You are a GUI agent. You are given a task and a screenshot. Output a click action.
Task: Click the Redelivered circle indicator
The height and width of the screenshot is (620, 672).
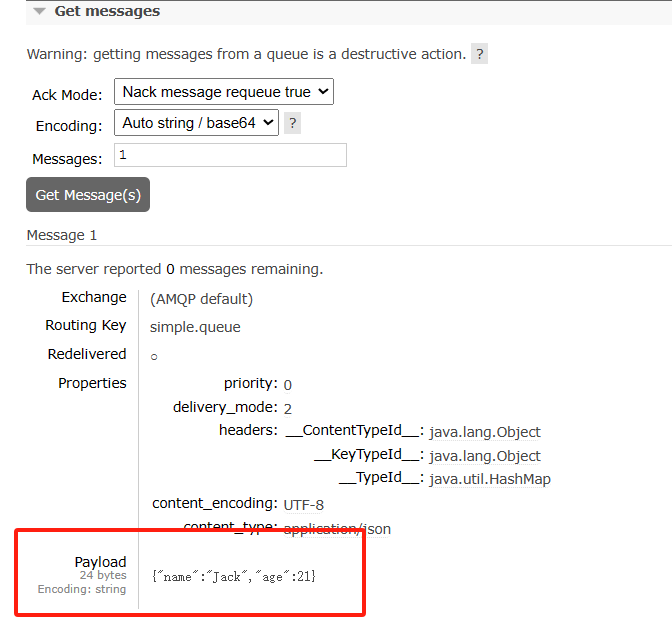[x=154, y=356]
